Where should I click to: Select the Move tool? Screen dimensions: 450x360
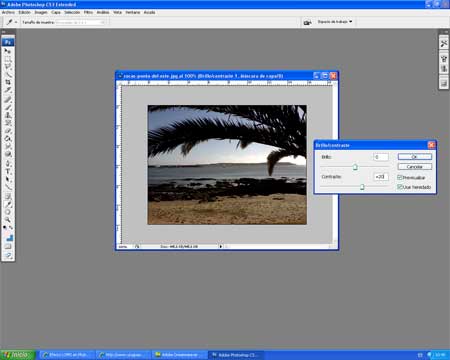click(8, 51)
